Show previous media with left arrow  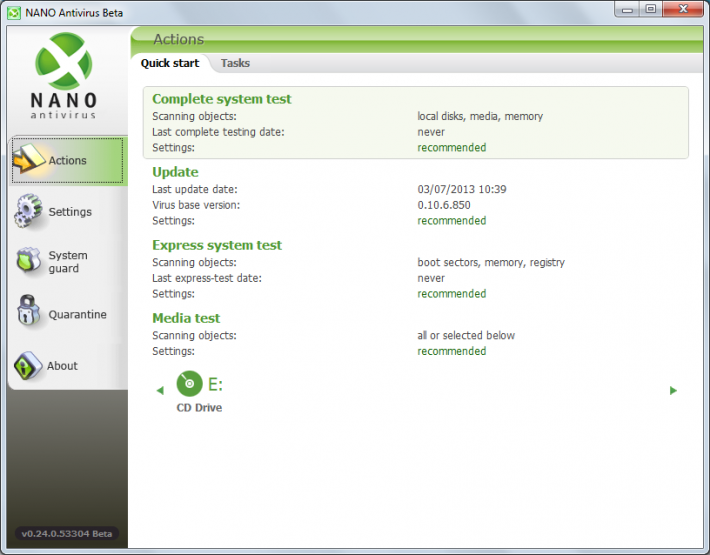[160, 390]
